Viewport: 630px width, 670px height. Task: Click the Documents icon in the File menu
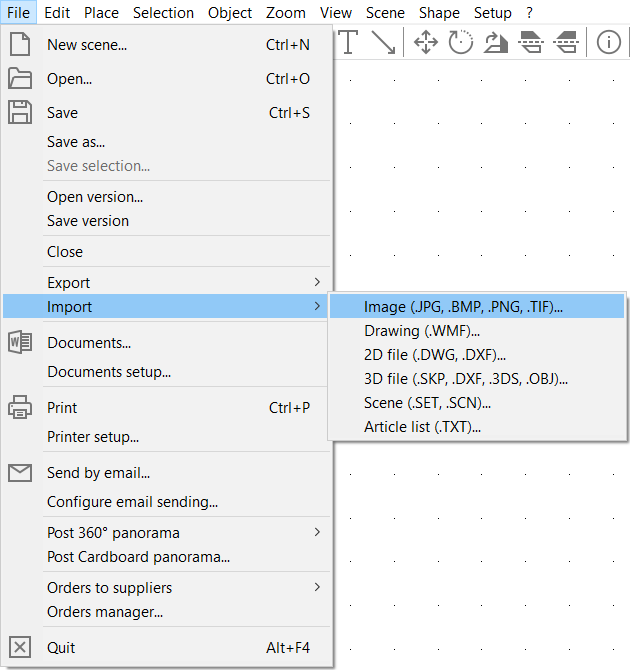click(x=20, y=343)
